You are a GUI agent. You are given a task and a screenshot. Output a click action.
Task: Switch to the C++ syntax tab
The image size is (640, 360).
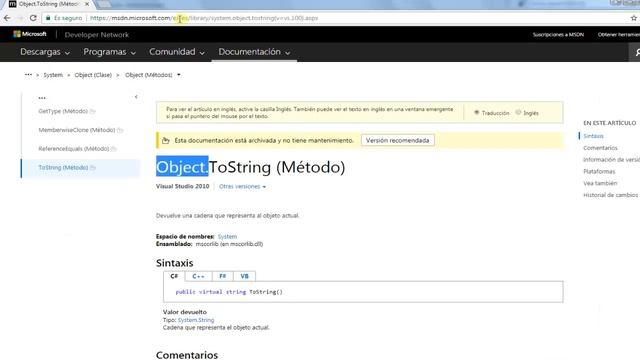coord(198,276)
